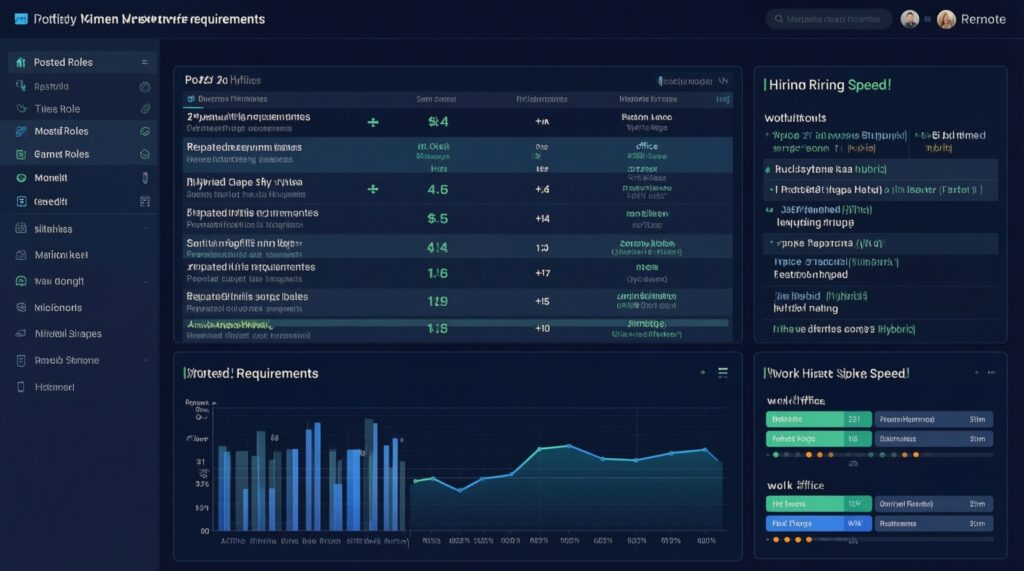1024x571 pixels.
Task: Open more options in Work Speed panel
Action: click(x=993, y=372)
